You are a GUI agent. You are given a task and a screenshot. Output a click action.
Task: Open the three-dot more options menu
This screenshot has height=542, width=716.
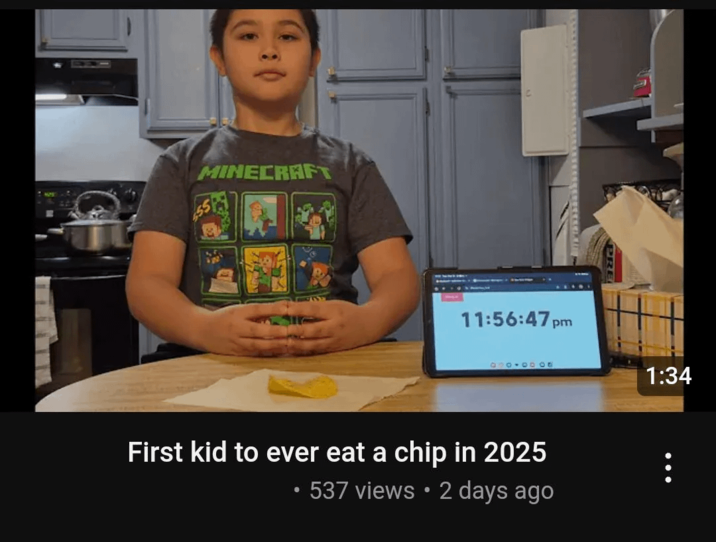(668, 467)
